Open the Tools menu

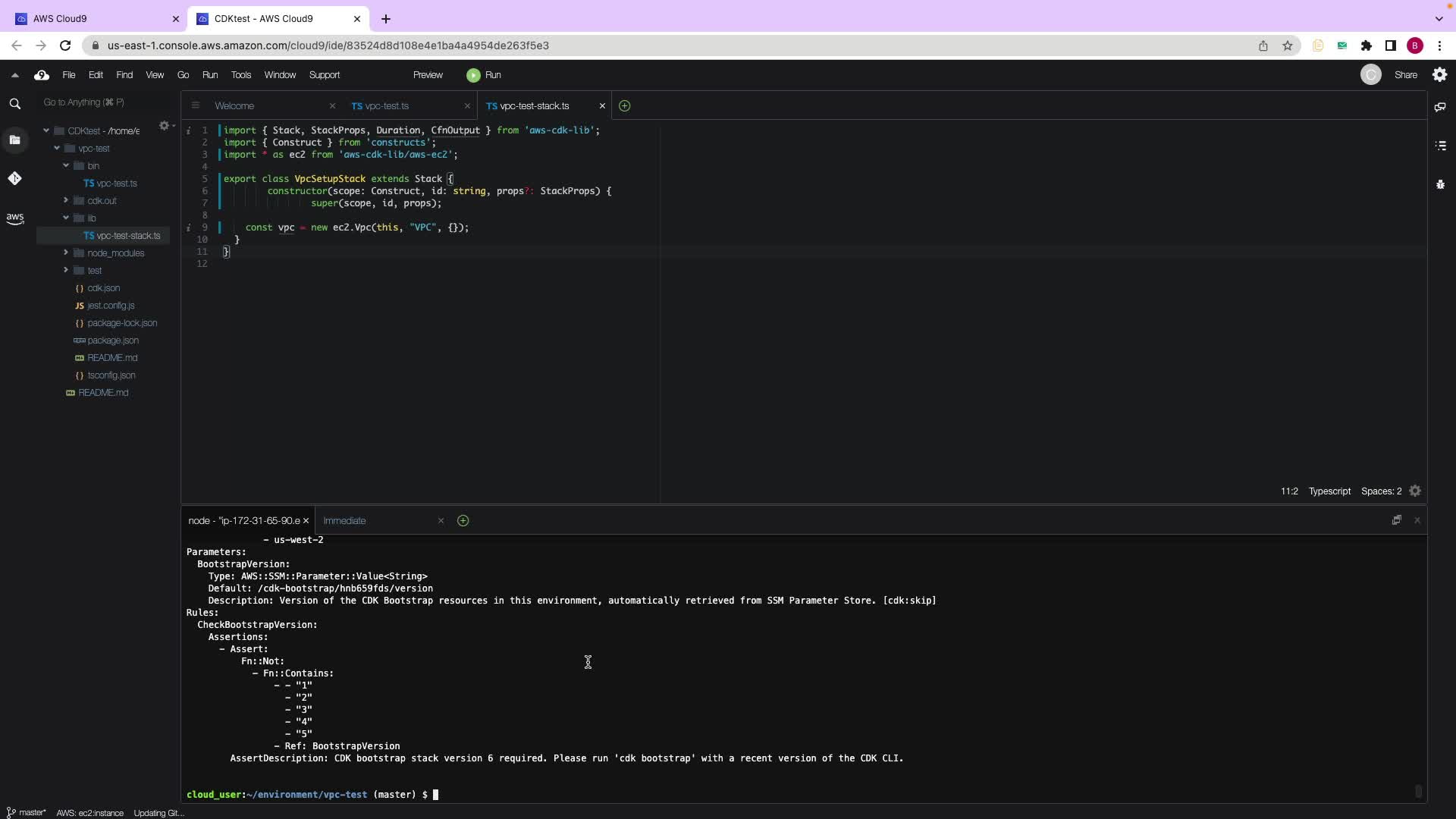(241, 75)
